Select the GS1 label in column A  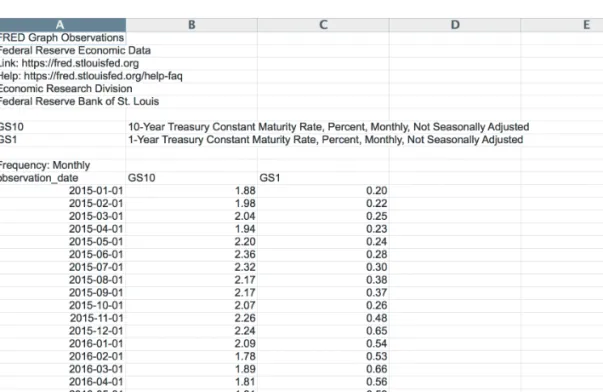pyautogui.click(x=63, y=140)
